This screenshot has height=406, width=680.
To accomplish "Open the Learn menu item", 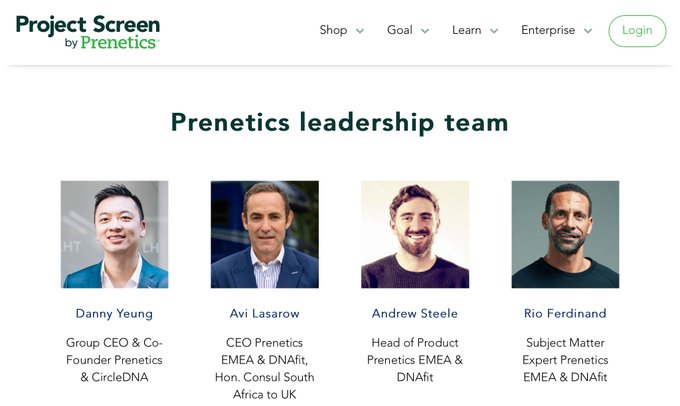I will (467, 30).
